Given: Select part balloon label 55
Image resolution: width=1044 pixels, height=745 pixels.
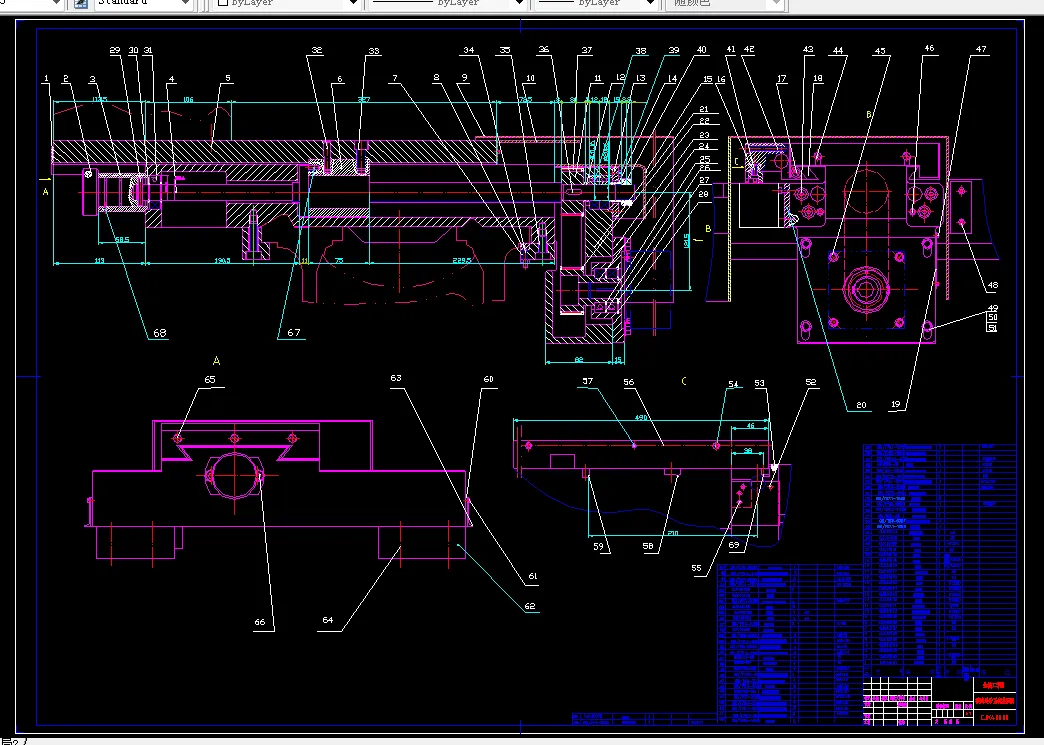Looking at the screenshot, I should [696, 568].
